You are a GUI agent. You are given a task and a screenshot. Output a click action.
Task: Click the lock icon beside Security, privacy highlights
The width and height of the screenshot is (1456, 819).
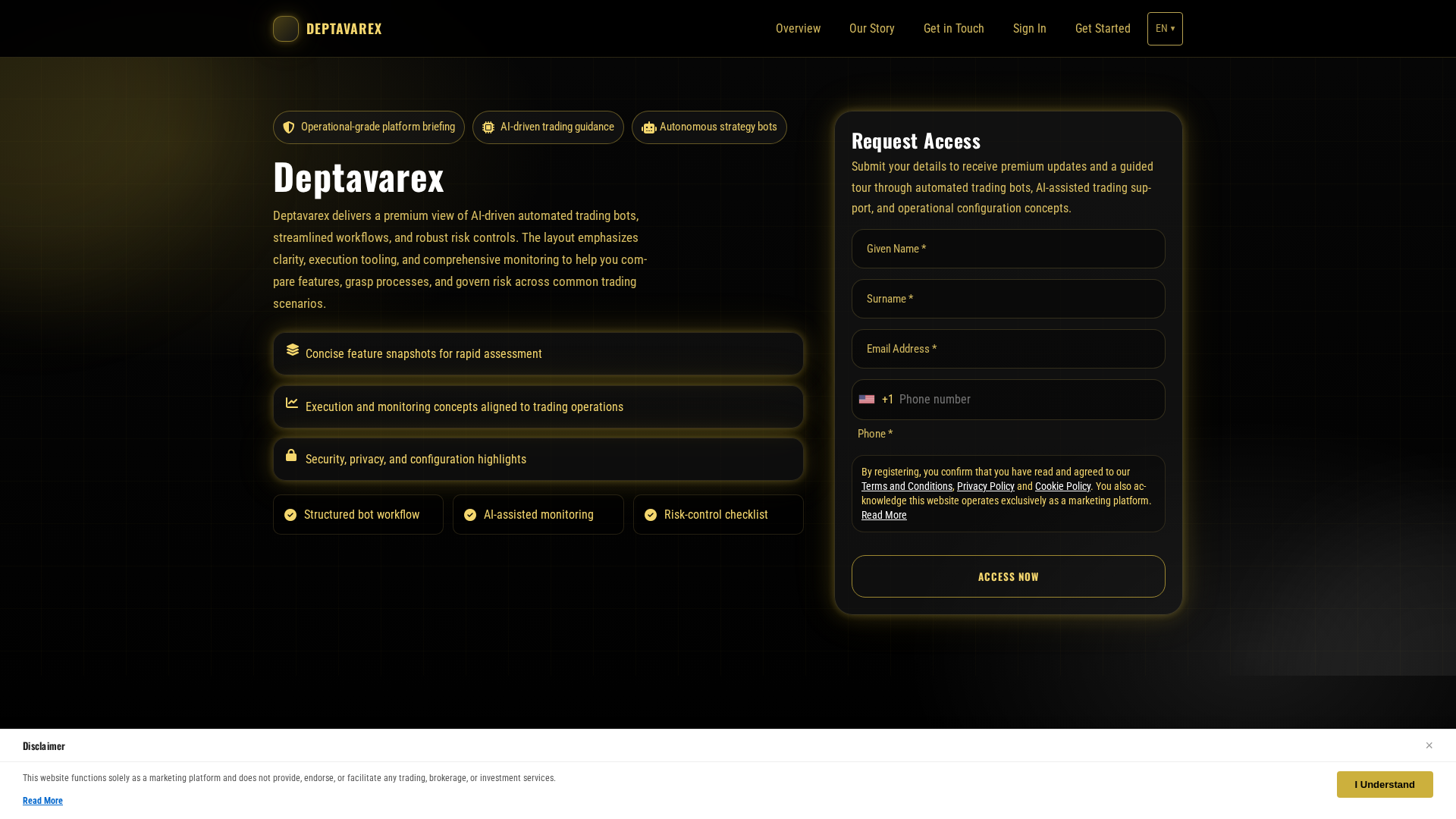tap(291, 455)
